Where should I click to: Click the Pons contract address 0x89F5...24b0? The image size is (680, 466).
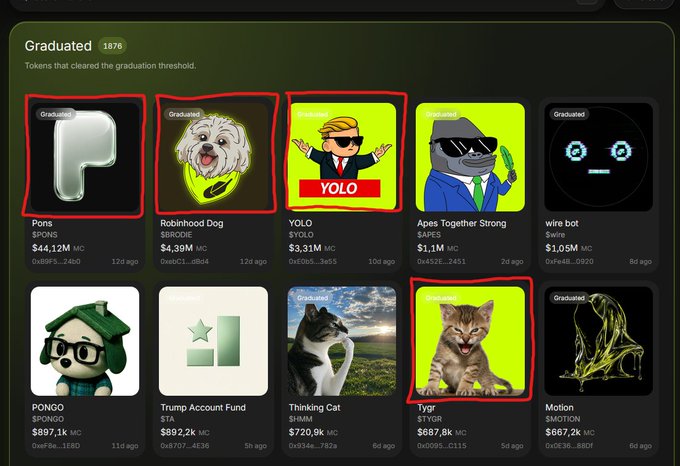[56, 262]
